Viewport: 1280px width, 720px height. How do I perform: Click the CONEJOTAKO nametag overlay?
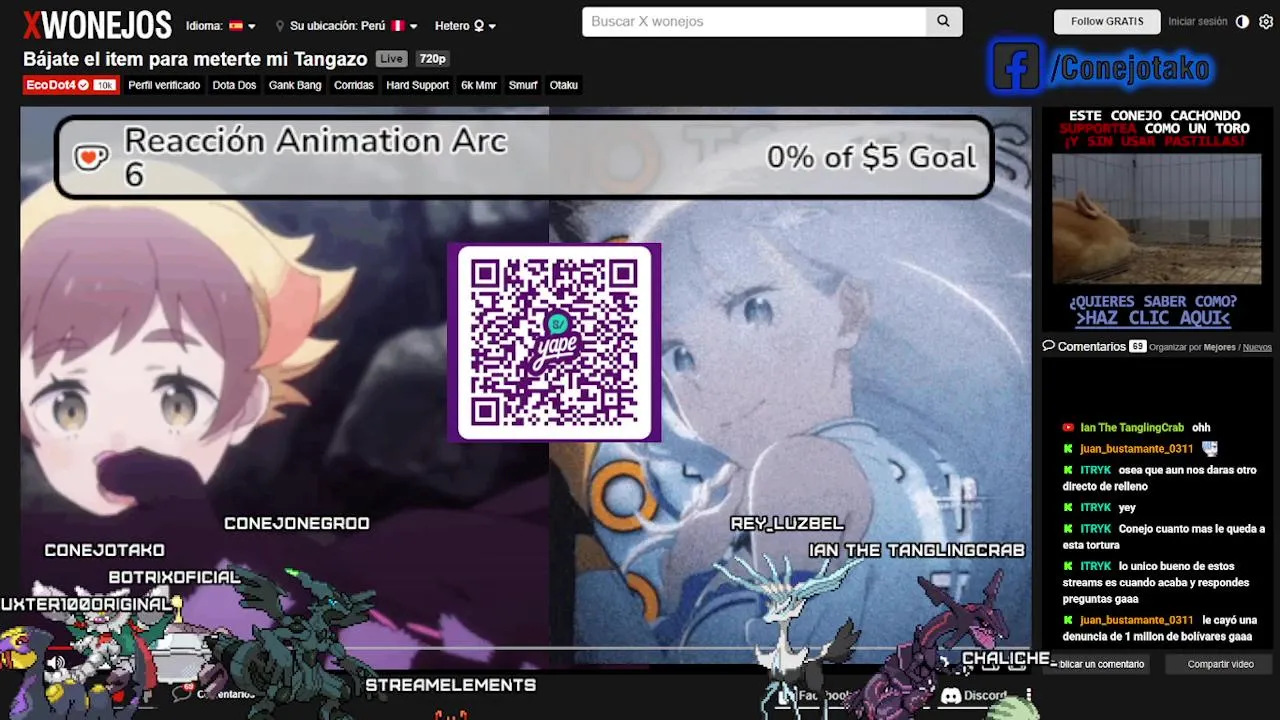(104, 550)
